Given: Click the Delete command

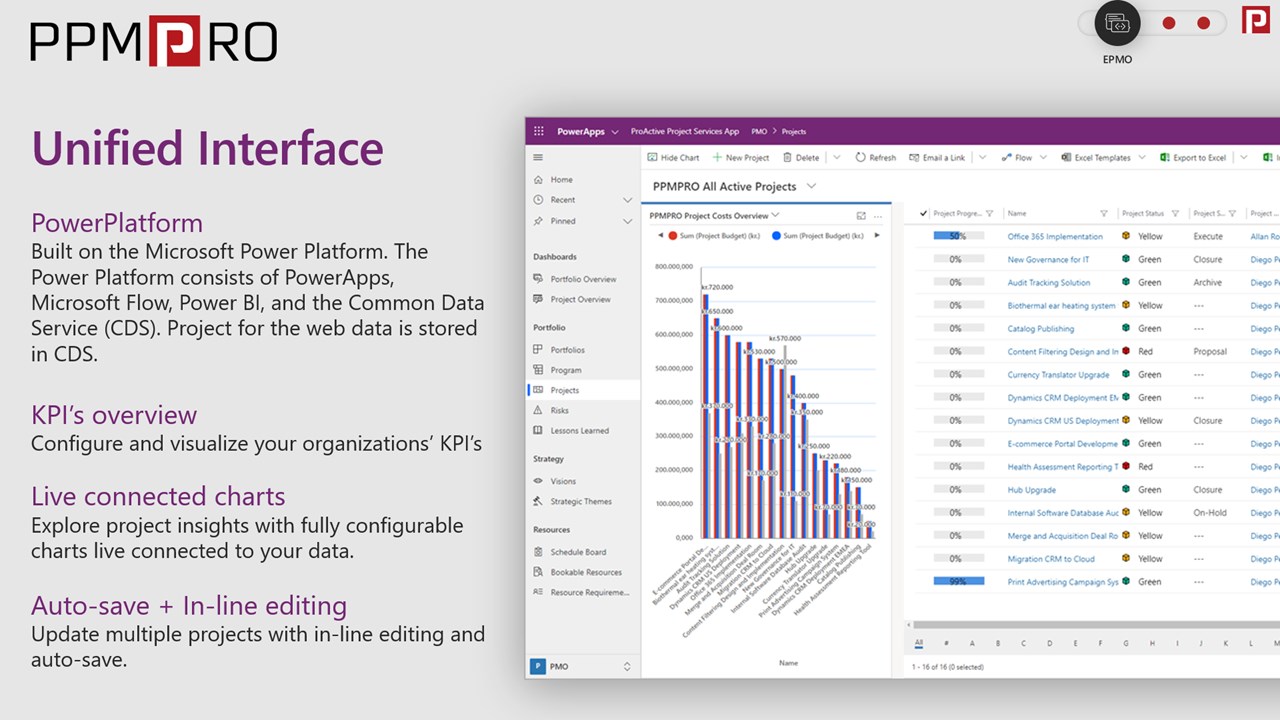Looking at the screenshot, I should pos(801,157).
